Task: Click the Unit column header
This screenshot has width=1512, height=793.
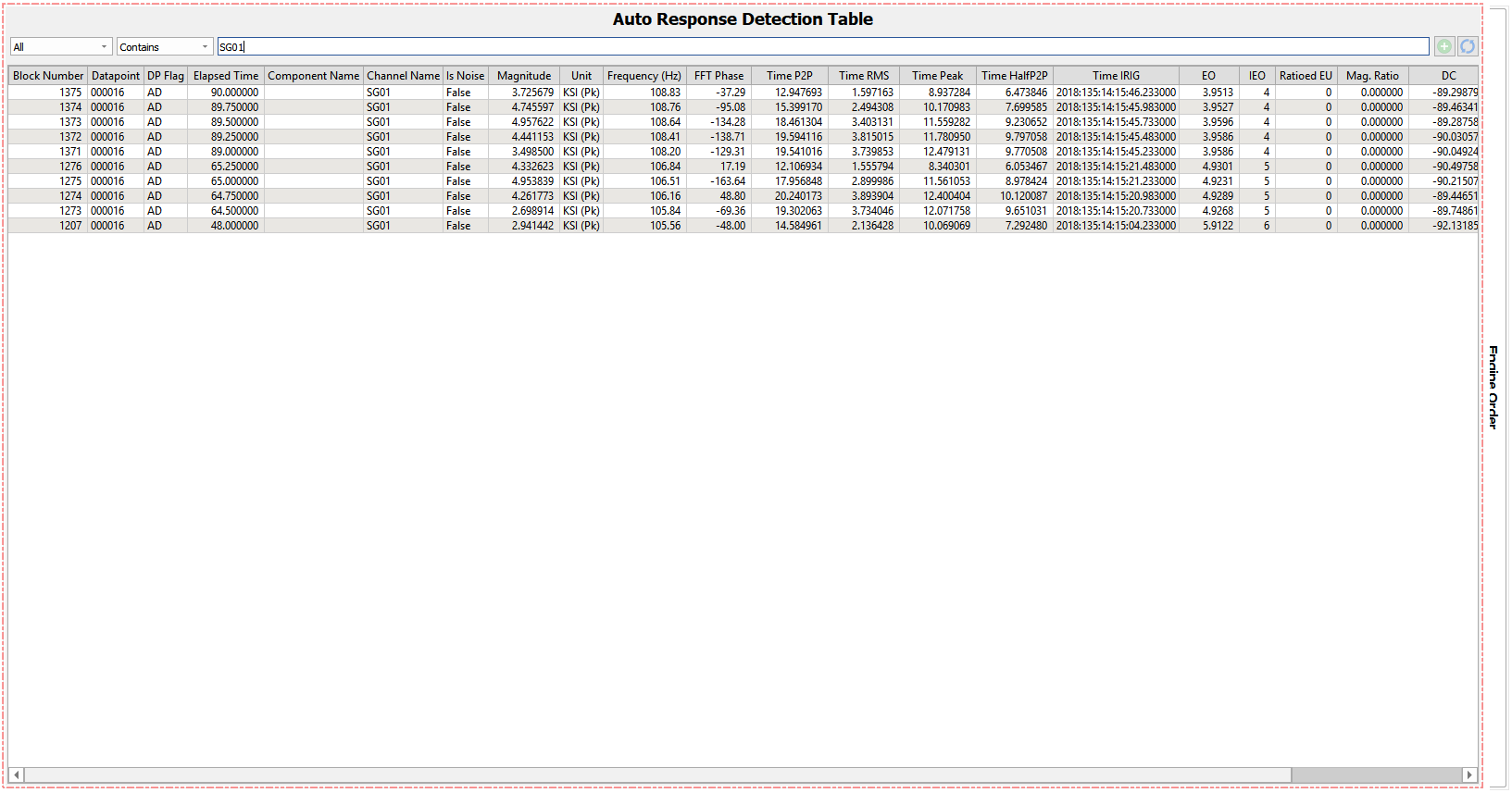Action: pyautogui.click(x=581, y=76)
